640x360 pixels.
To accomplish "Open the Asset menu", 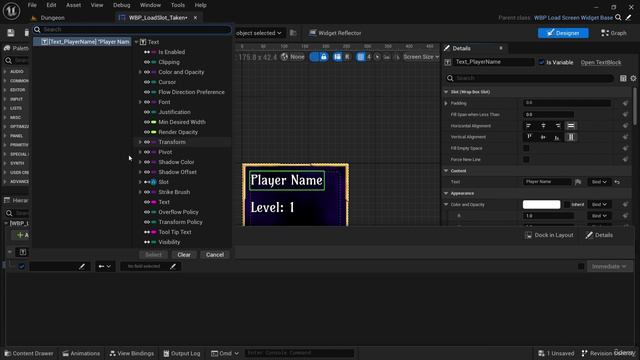I will point(73,5).
